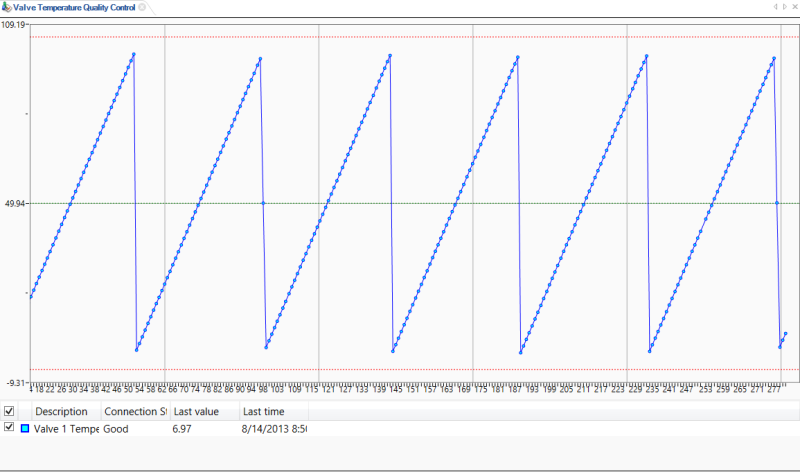
Task: Close the Valve Temperature Quality Control tab
Action: pos(141,7)
